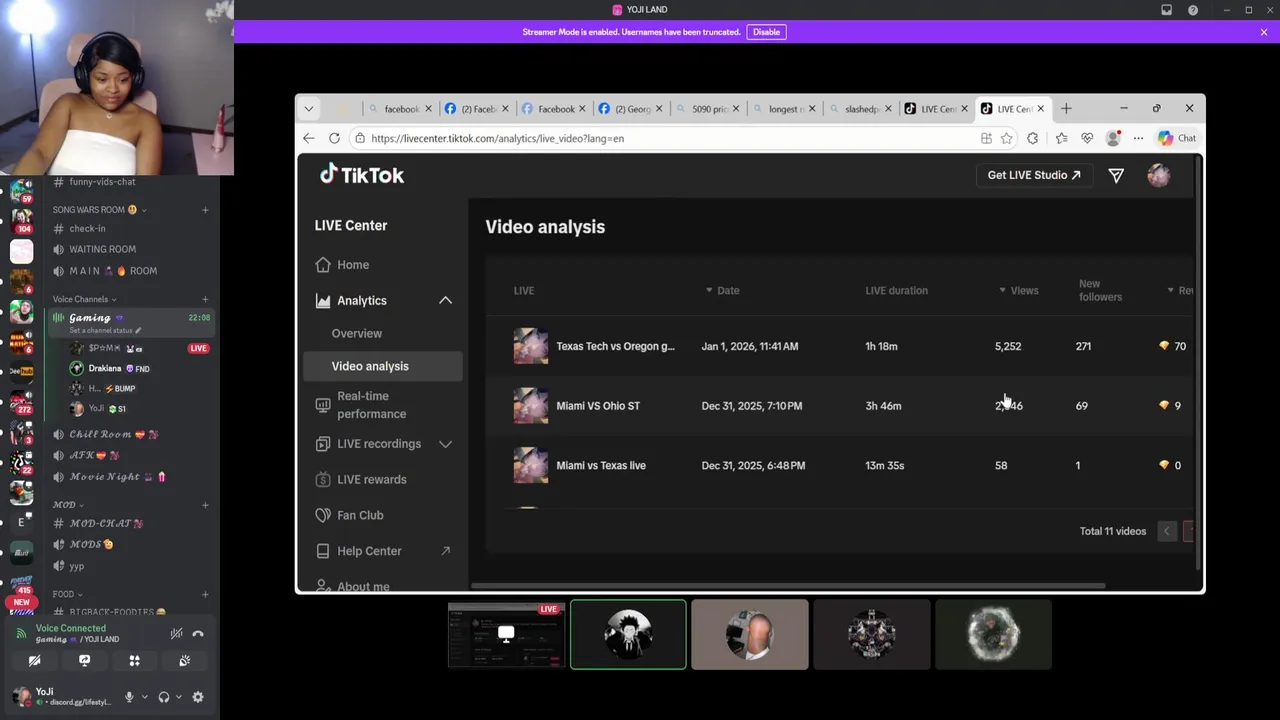Screen dimensions: 1280x720
Task: Go to LIVE Center Home
Action: click(383, 265)
